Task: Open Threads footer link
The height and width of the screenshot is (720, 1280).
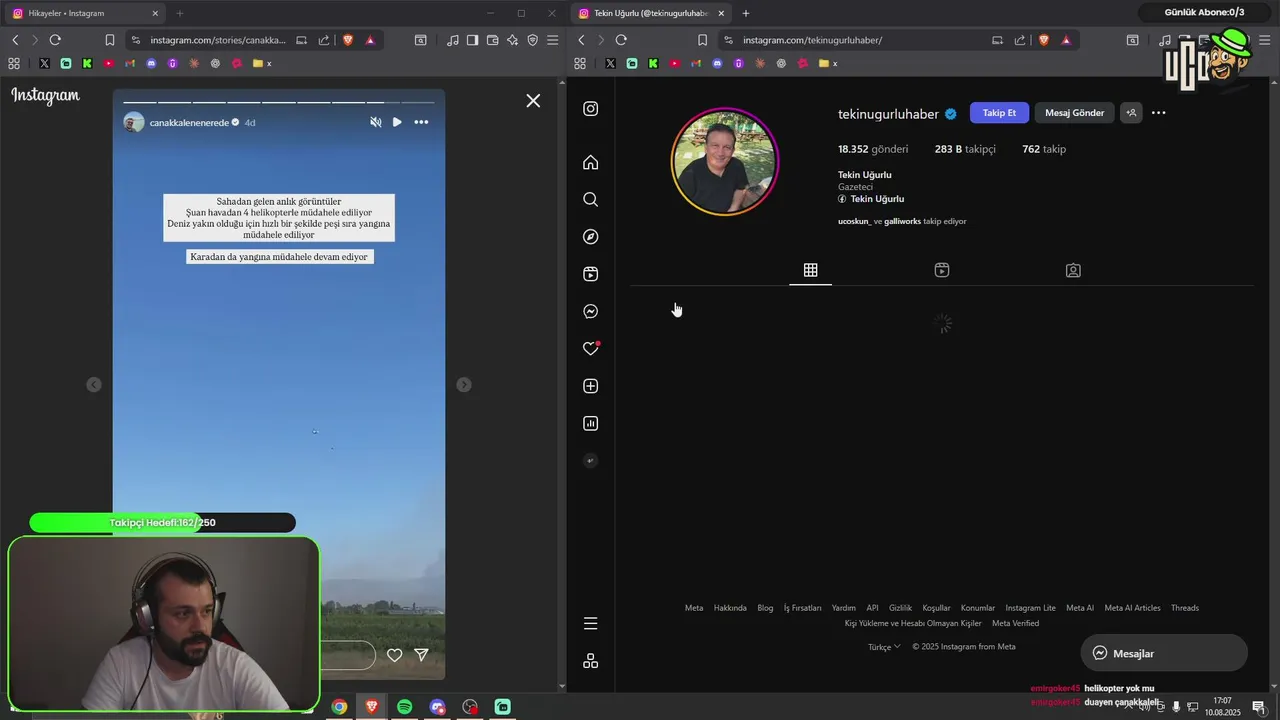Action: click(1185, 608)
